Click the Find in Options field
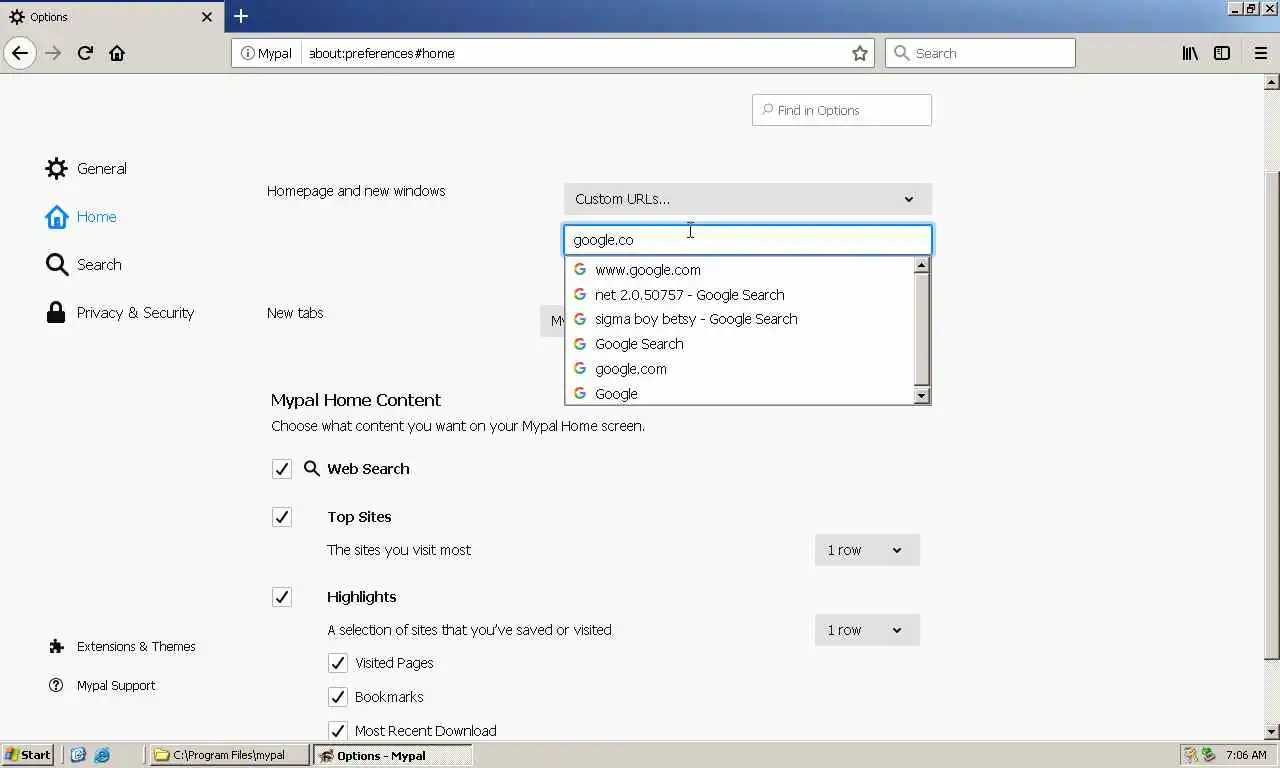Viewport: 1280px width, 768px height. [841, 110]
